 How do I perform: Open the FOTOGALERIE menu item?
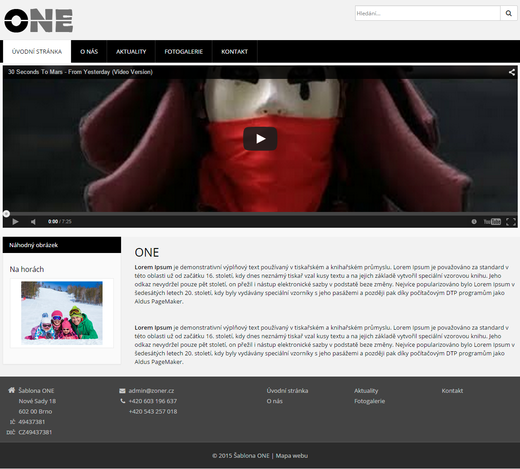tap(184, 52)
